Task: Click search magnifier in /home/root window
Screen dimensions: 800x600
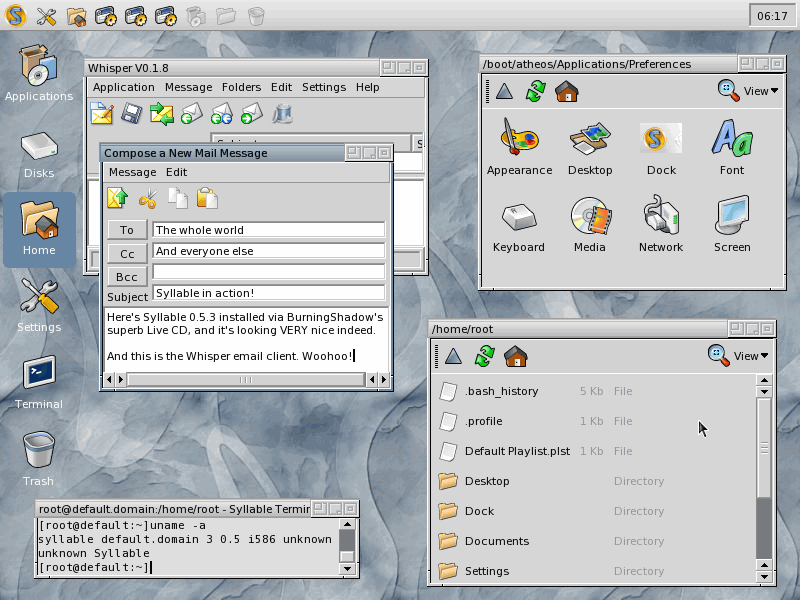Action: [x=718, y=356]
